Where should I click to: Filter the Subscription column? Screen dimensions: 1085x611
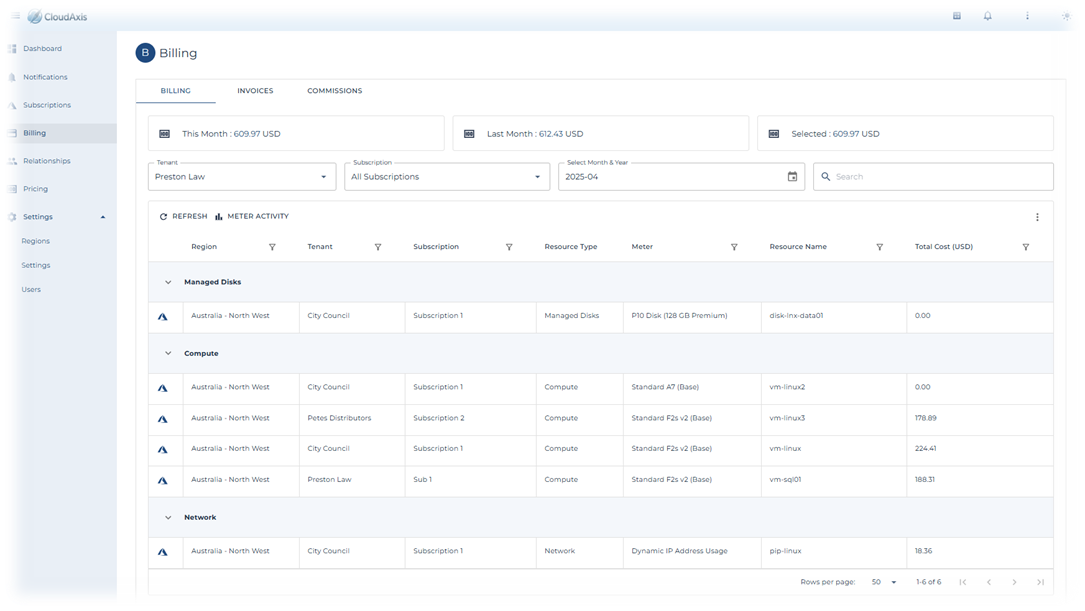pos(509,247)
